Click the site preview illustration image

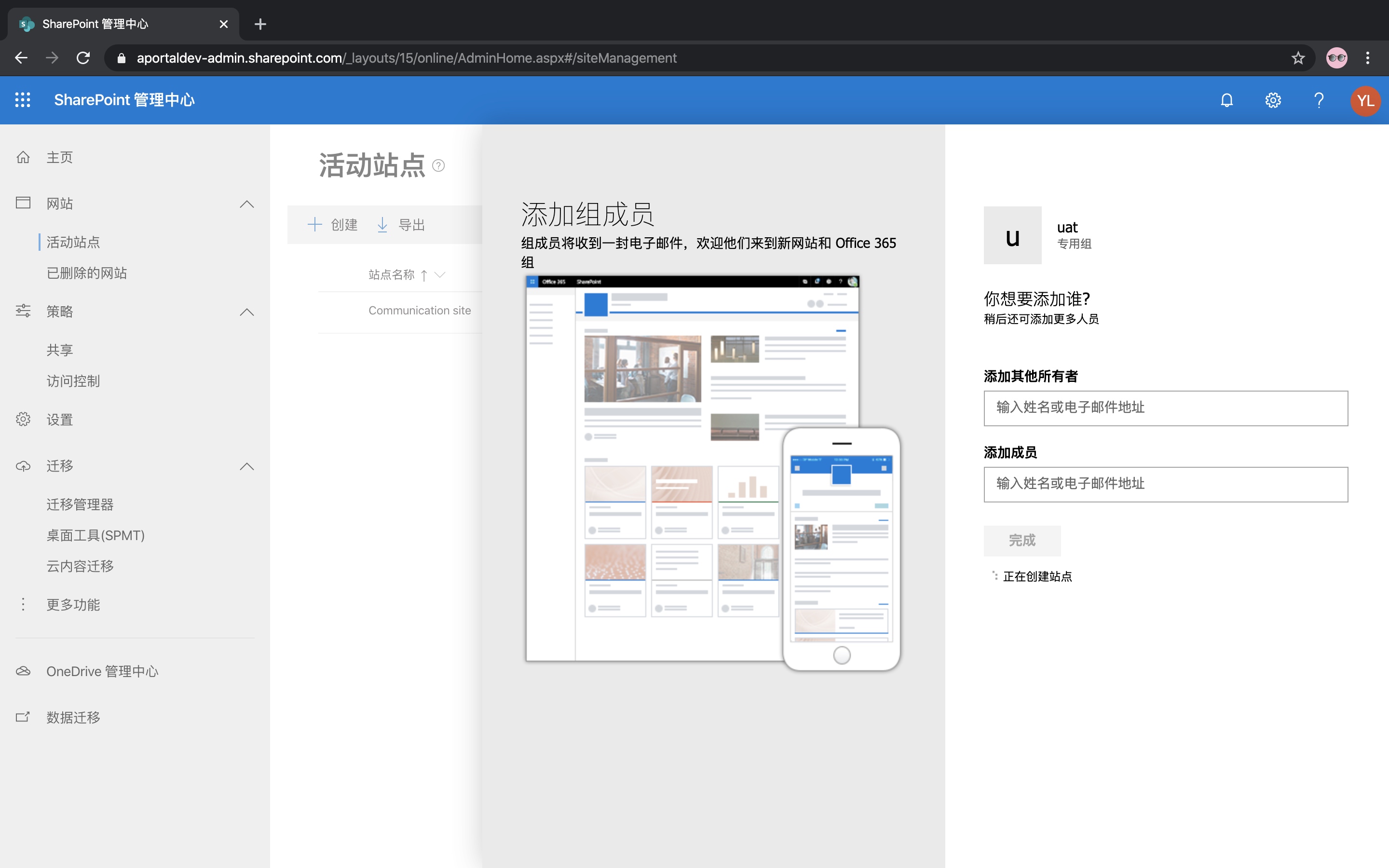(x=713, y=473)
